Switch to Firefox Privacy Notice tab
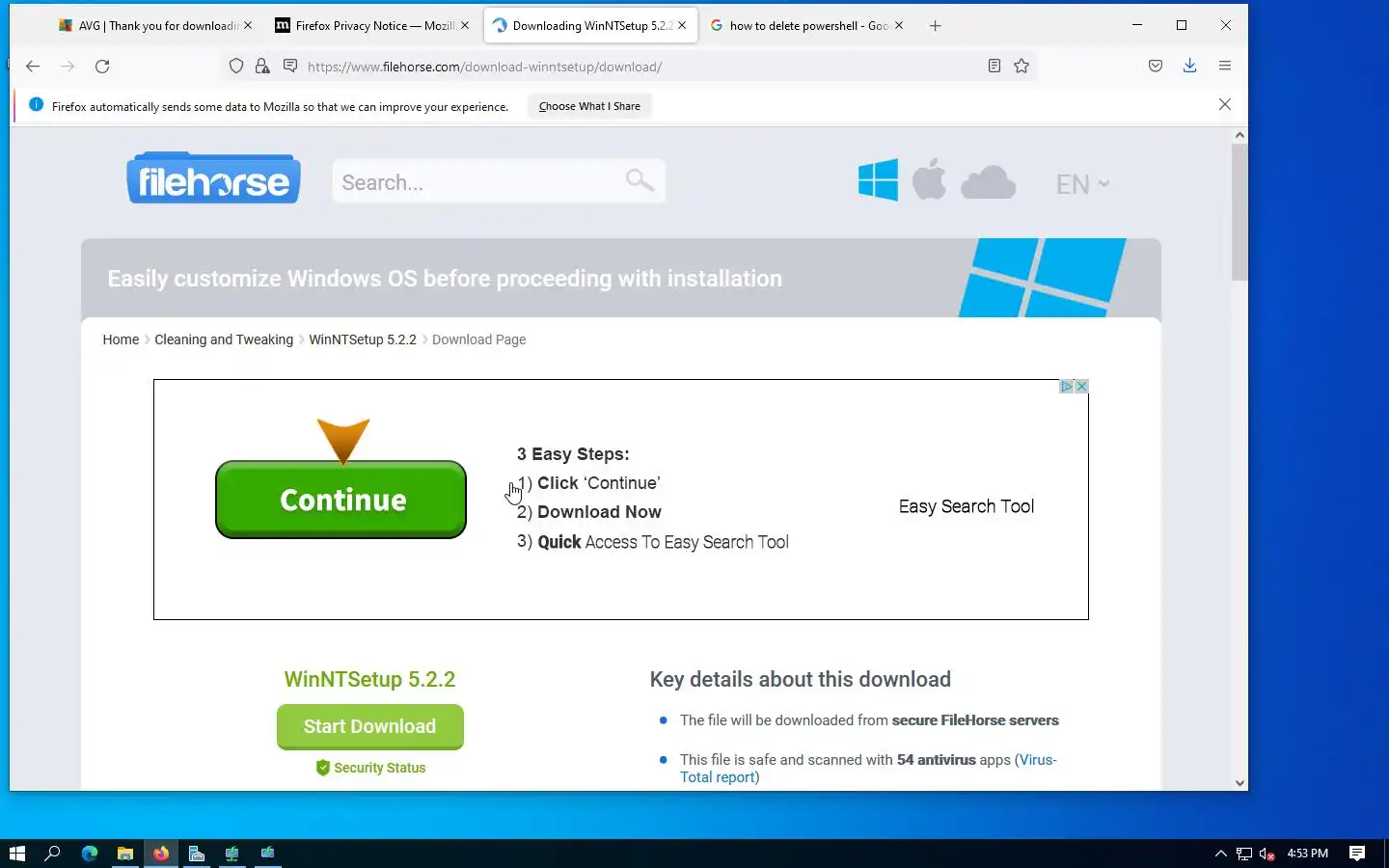Image resolution: width=1389 pixels, height=868 pixels. (371, 26)
